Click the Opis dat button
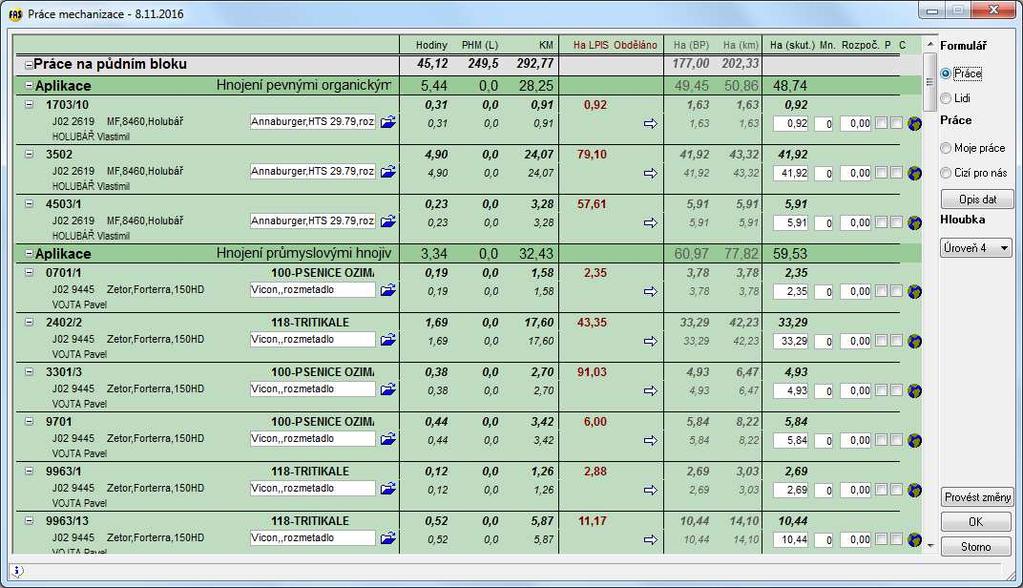Viewport: 1023px width, 588px height. [x=977, y=199]
